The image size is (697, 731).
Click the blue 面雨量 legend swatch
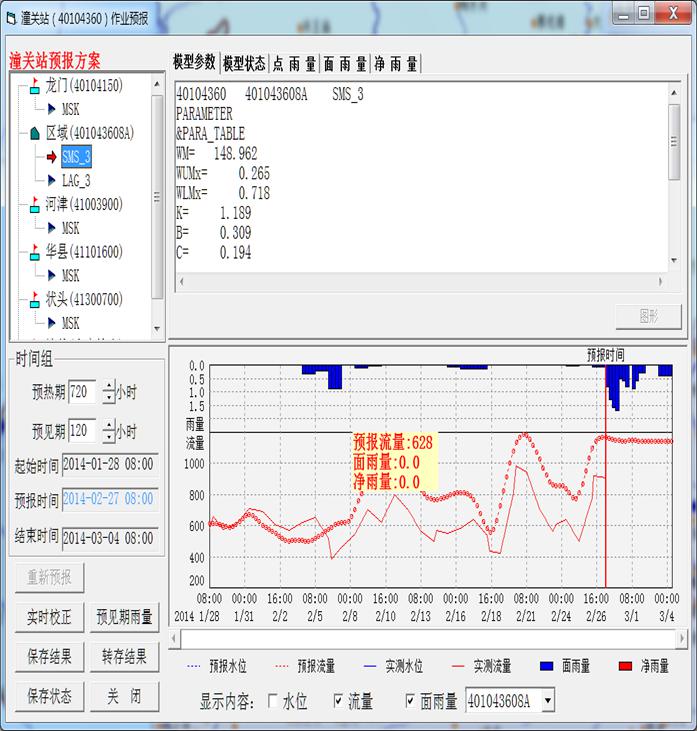pyautogui.click(x=546, y=666)
